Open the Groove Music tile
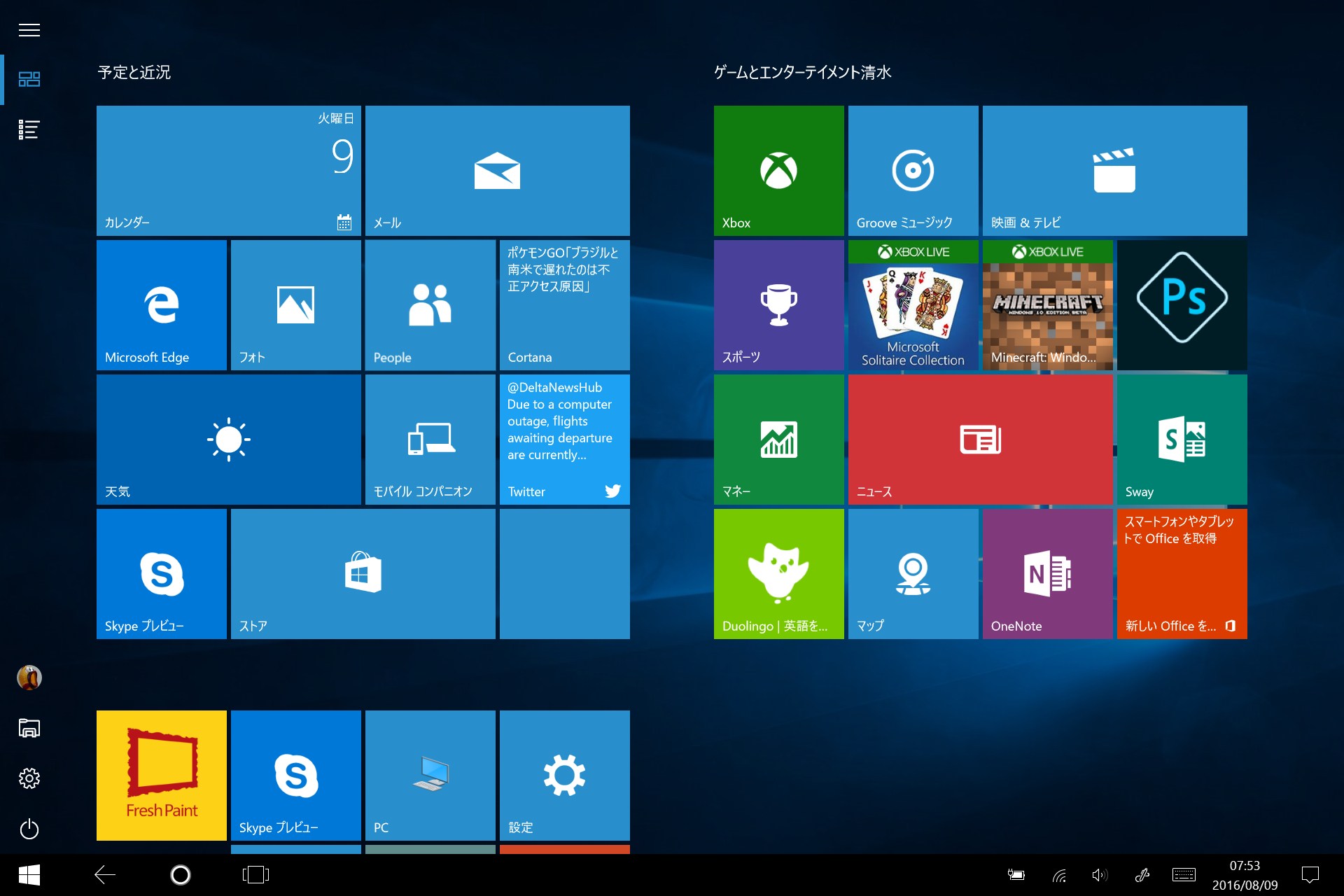Viewport: 1344px width, 896px height. [x=913, y=170]
